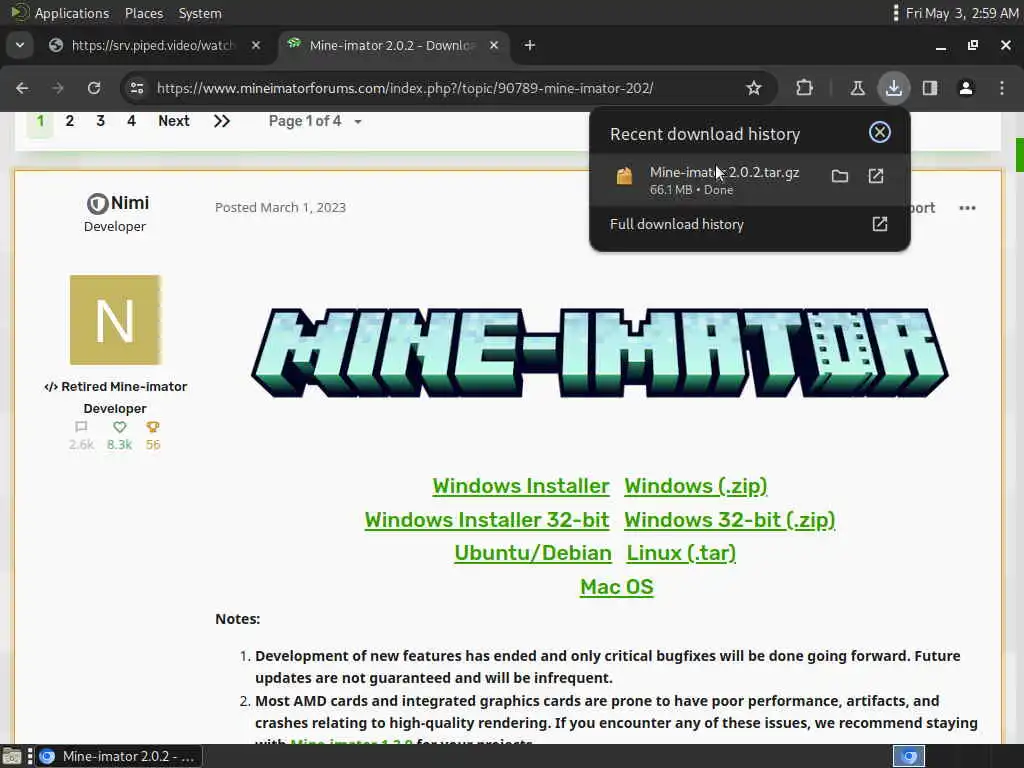Viewport: 1024px width, 768px height.
Task: Click the Mine-imator logo banner image
Action: (x=600, y=353)
